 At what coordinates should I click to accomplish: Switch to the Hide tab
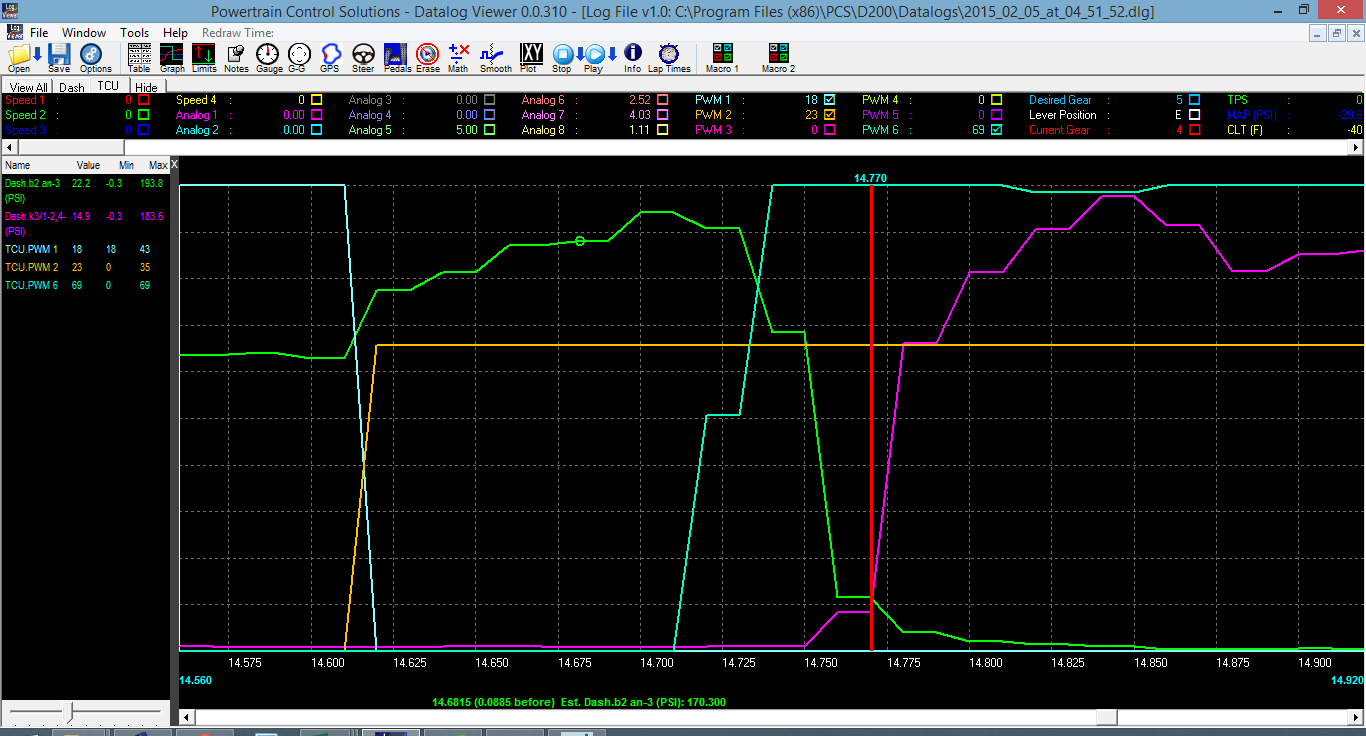pos(147,87)
